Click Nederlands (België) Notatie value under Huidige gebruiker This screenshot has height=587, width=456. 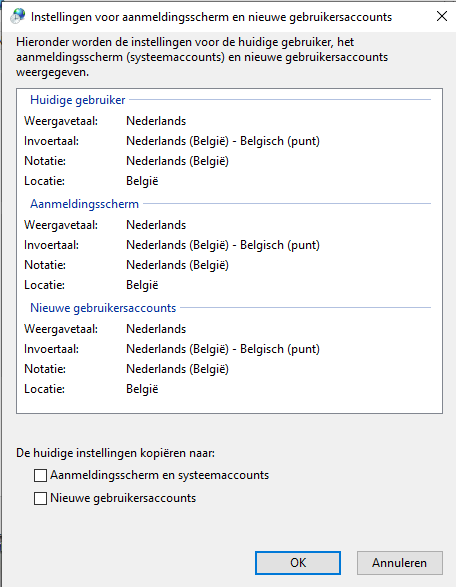coord(177,161)
